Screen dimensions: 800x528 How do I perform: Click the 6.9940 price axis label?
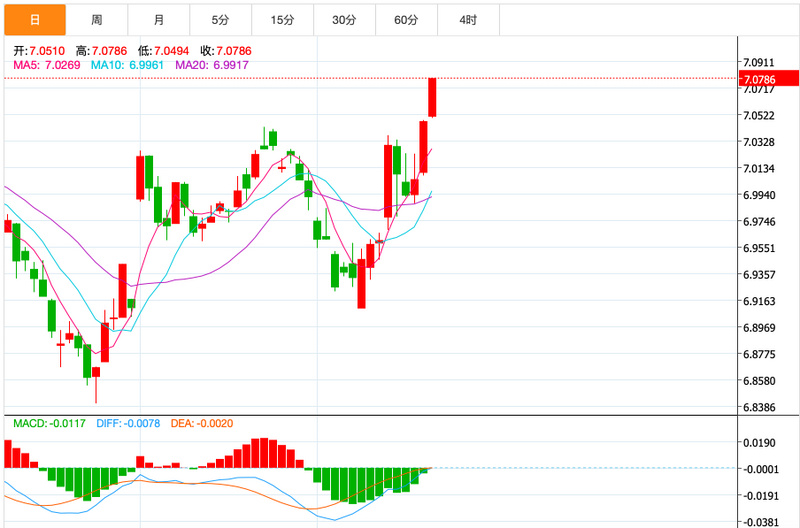pos(759,195)
